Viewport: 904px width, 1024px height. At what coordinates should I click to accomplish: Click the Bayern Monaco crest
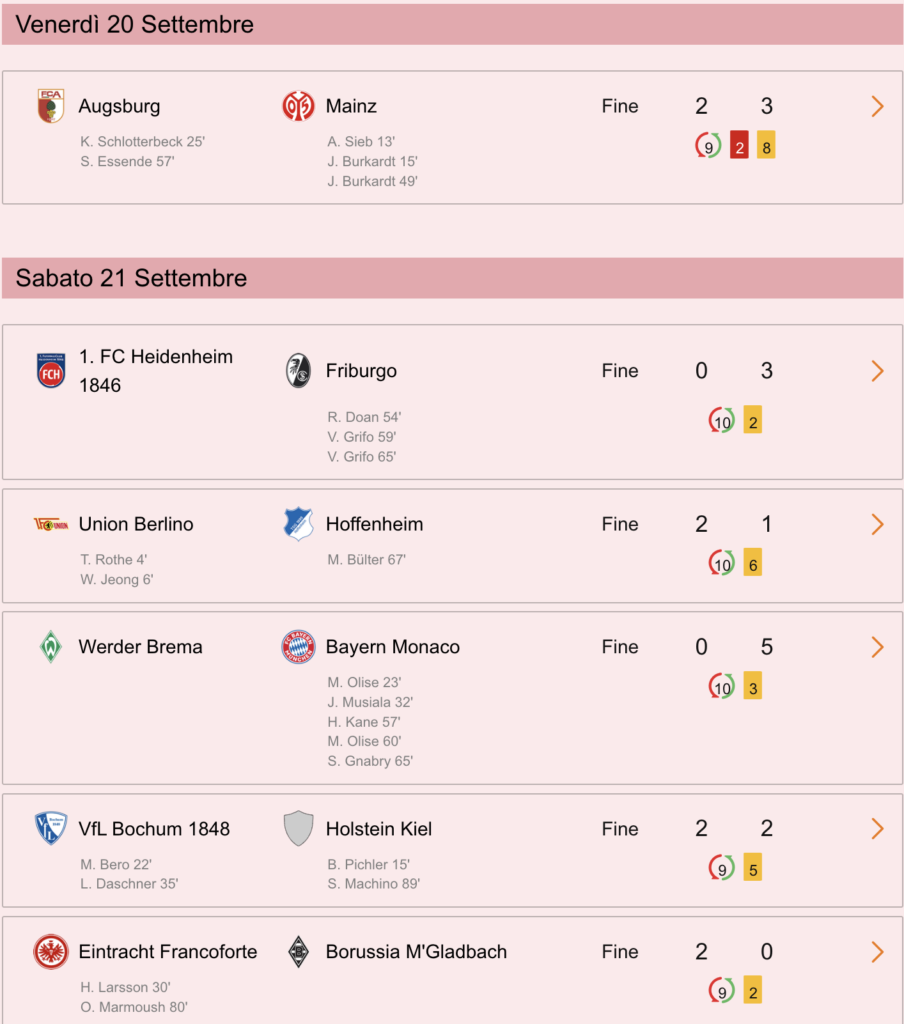(x=298, y=647)
